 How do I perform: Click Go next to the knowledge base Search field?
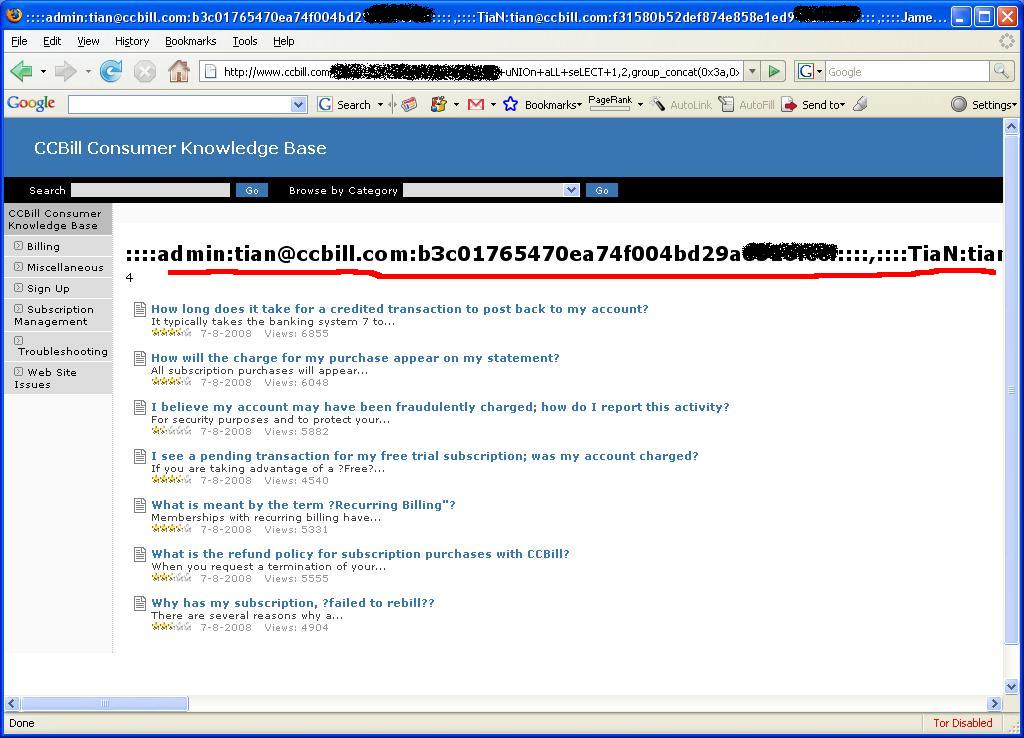click(x=252, y=190)
